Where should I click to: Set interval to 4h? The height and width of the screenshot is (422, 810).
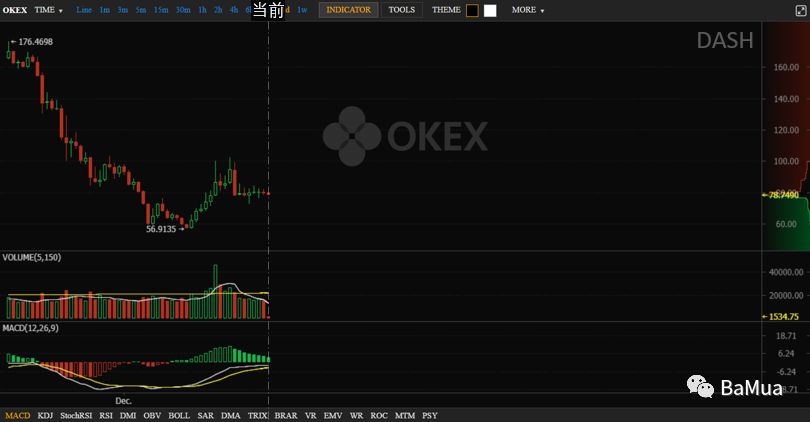click(x=234, y=10)
